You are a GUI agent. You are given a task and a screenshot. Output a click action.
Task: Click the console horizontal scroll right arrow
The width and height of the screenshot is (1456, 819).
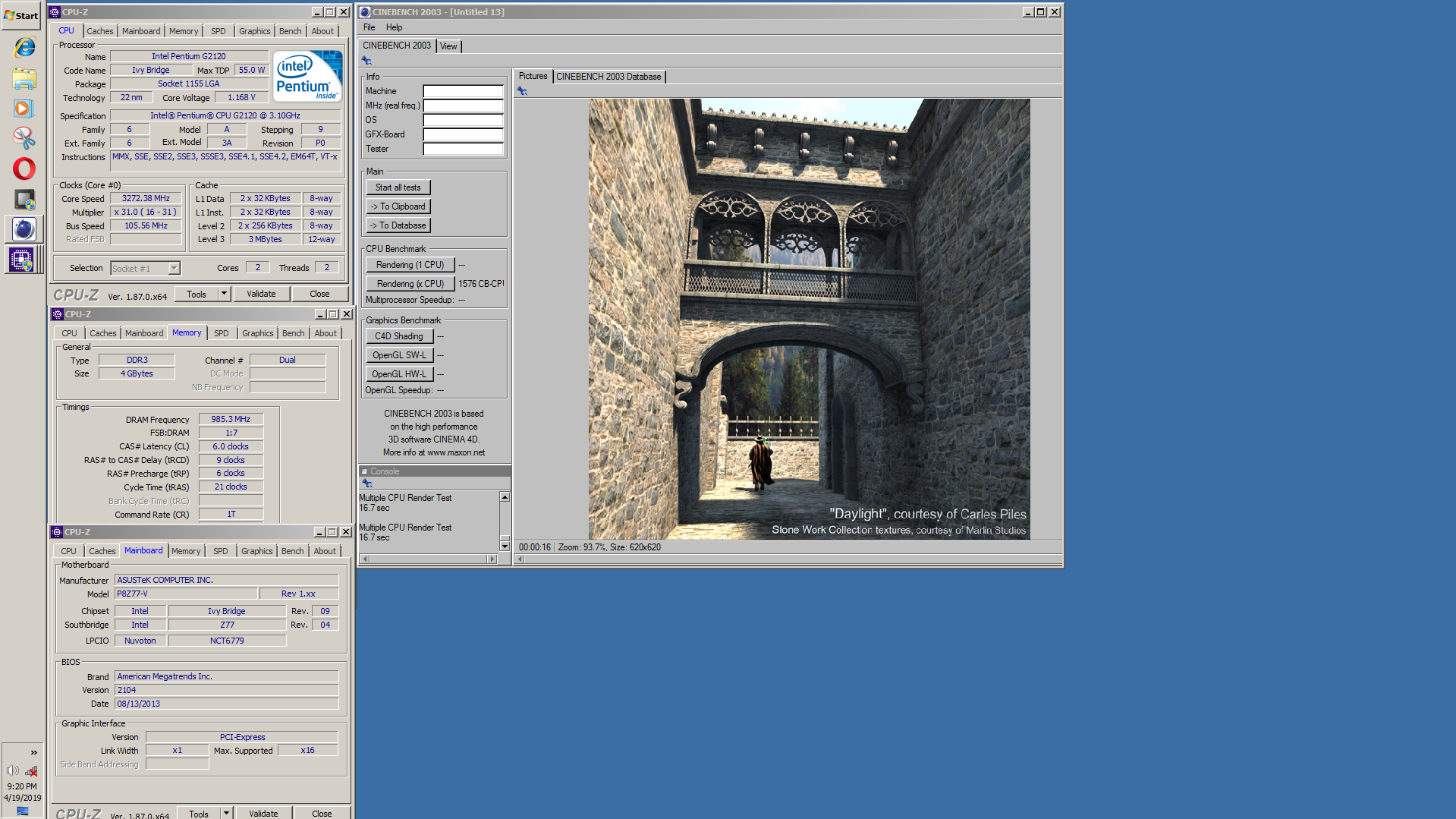tap(492, 559)
